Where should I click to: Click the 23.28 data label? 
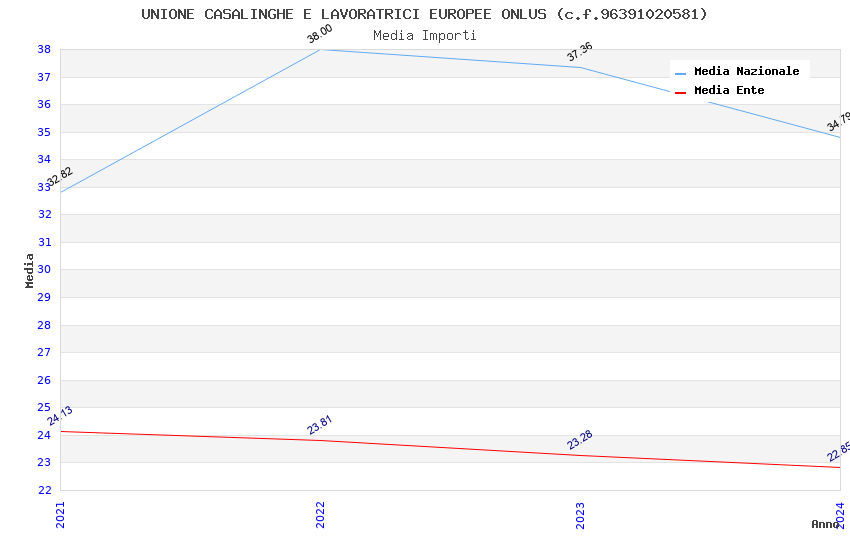pyautogui.click(x=579, y=439)
